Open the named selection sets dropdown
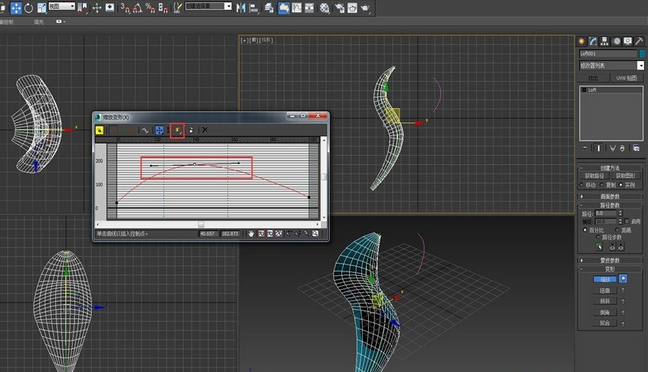The width and height of the screenshot is (649, 372). [x=208, y=6]
